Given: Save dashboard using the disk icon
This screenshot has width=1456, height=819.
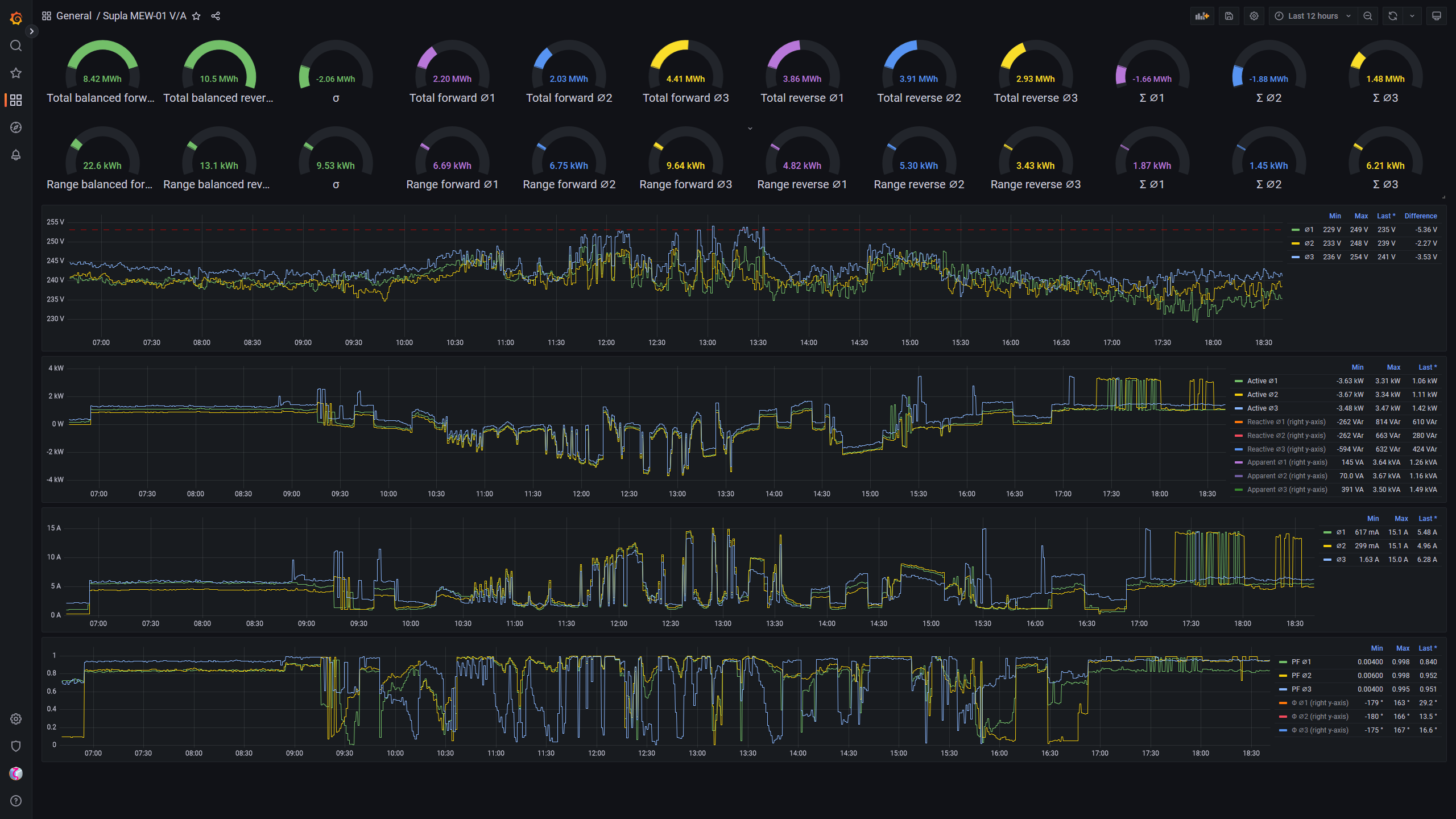Looking at the screenshot, I should (1229, 16).
